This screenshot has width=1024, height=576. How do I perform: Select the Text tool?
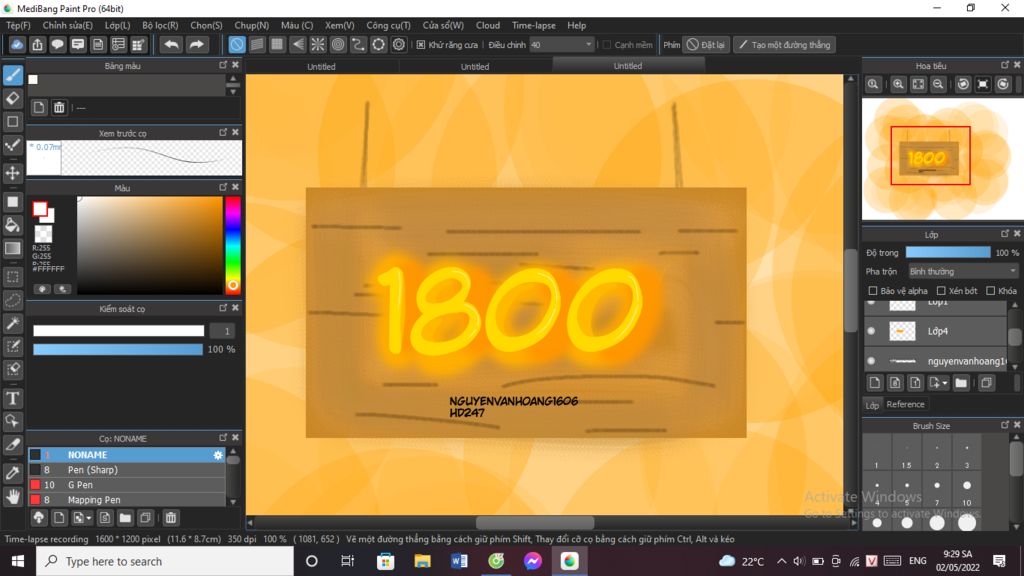pyautogui.click(x=13, y=398)
